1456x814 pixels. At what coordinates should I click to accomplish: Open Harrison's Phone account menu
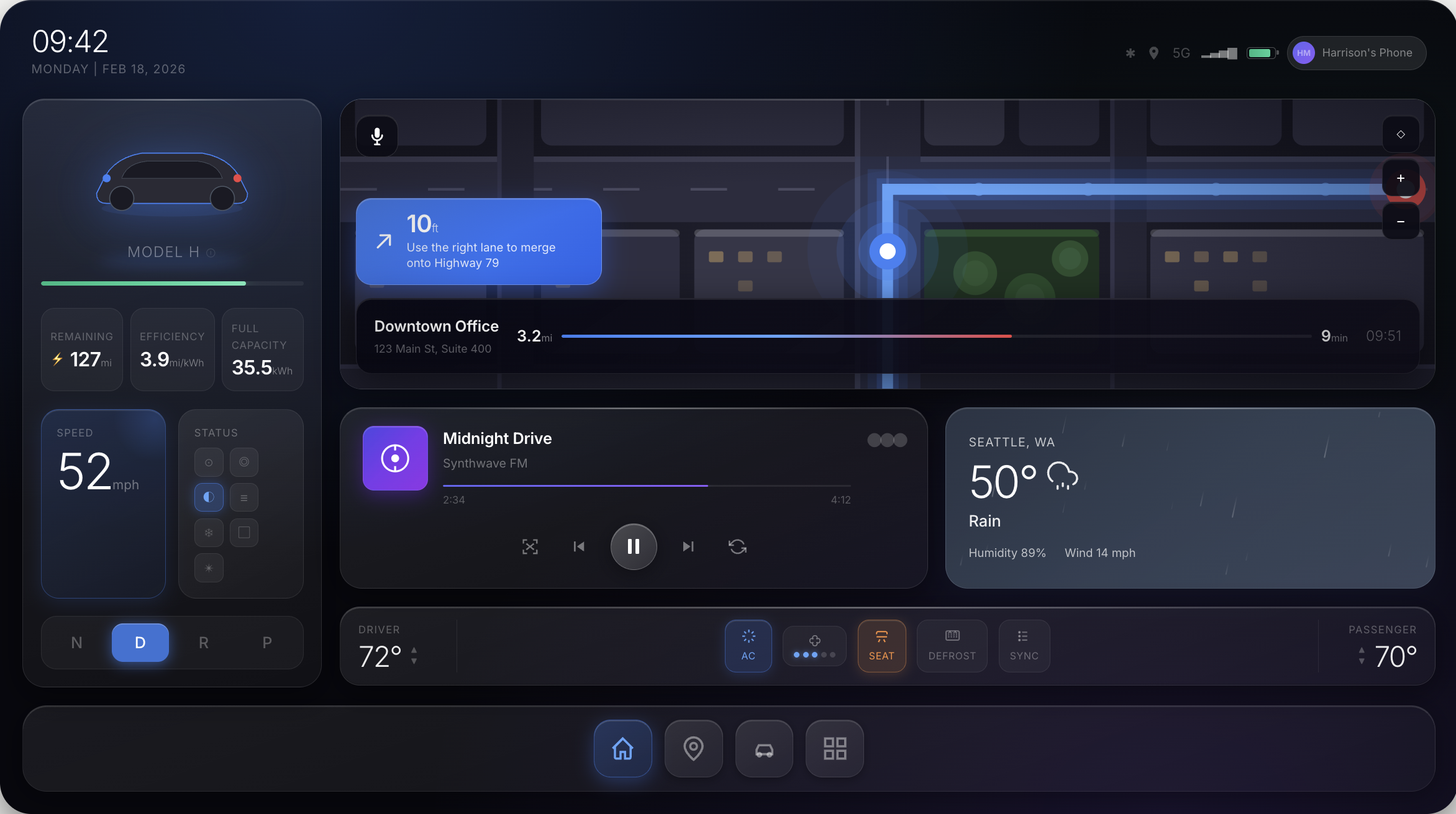point(1356,53)
